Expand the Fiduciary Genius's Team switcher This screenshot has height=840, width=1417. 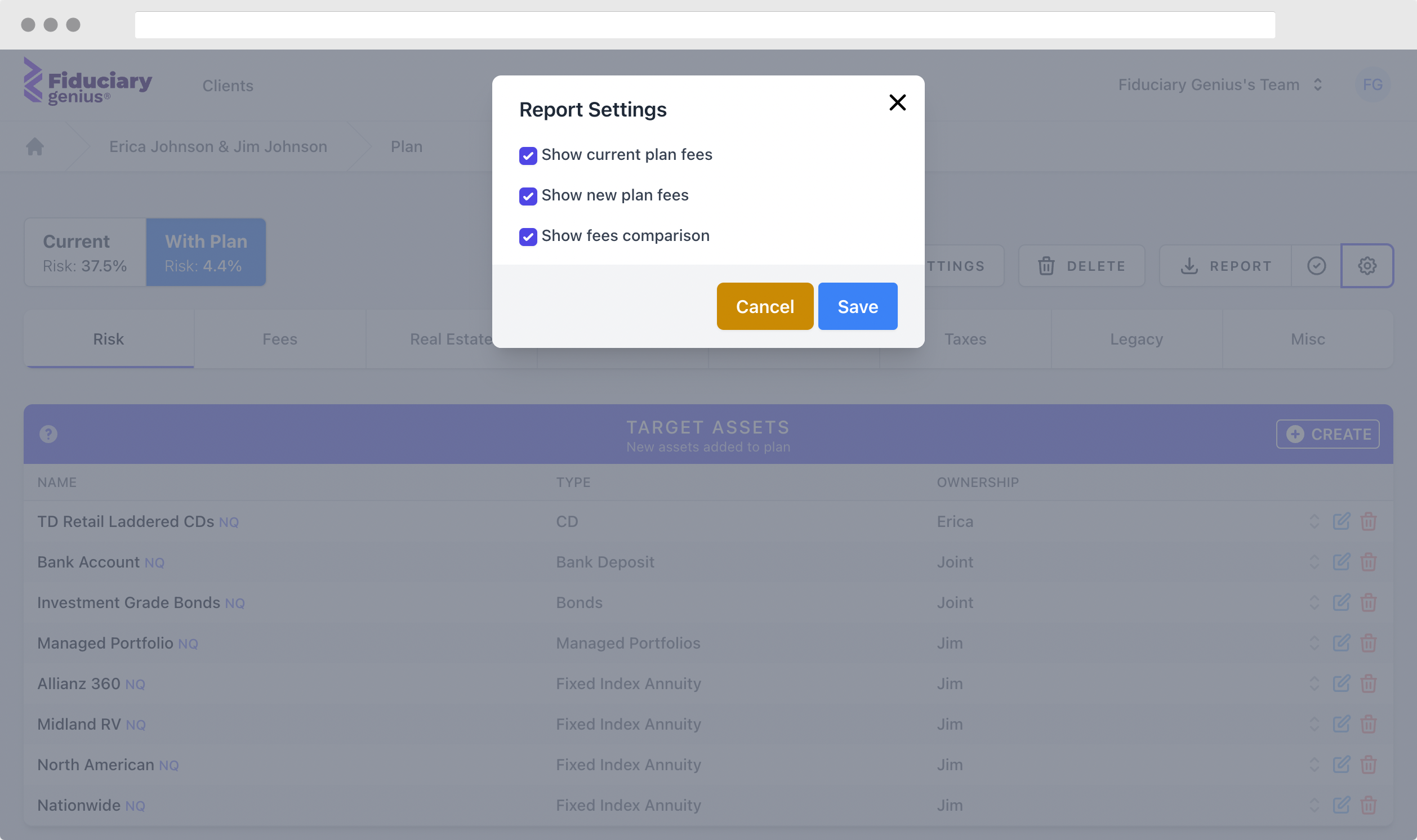(1220, 84)
